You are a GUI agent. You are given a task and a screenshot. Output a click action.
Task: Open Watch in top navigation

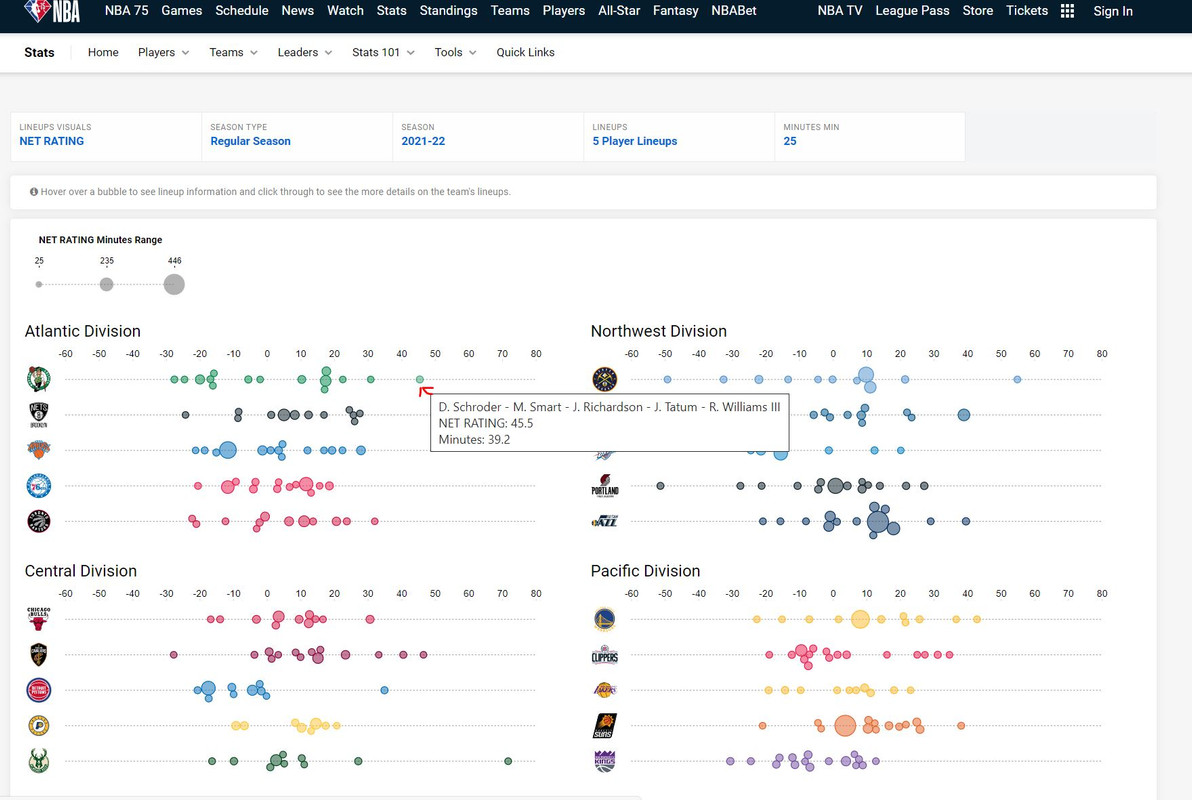point(345,11)
